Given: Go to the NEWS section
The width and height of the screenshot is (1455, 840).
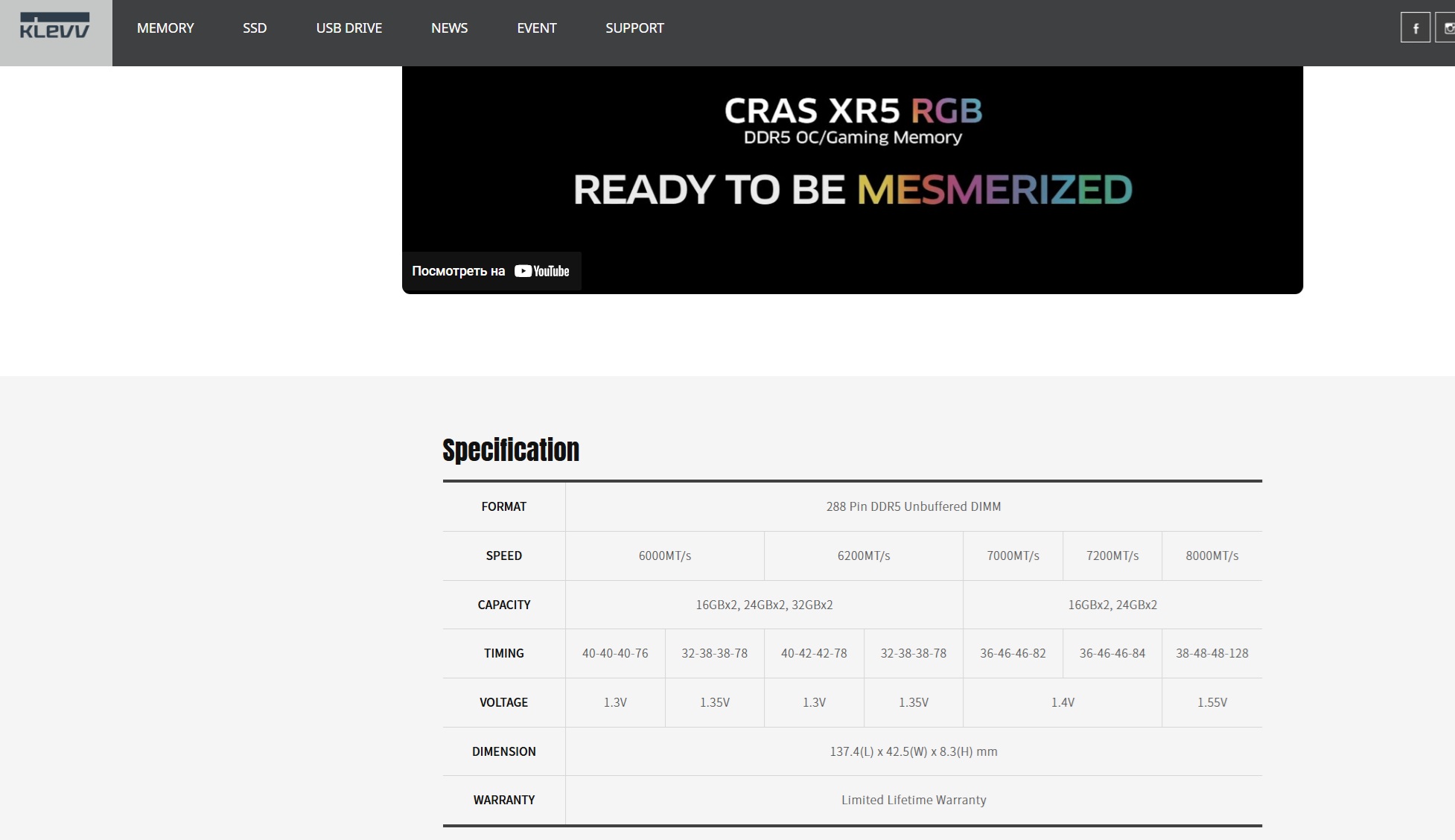Looking at the screenshot, I should click(449, 28).
